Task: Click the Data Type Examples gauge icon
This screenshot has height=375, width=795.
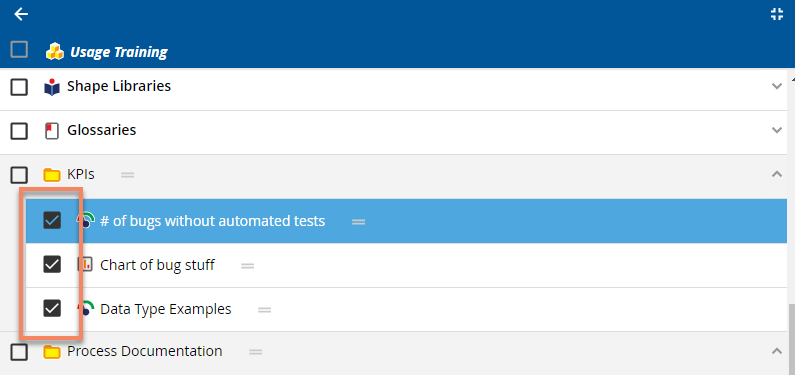Action: (86, 308)
